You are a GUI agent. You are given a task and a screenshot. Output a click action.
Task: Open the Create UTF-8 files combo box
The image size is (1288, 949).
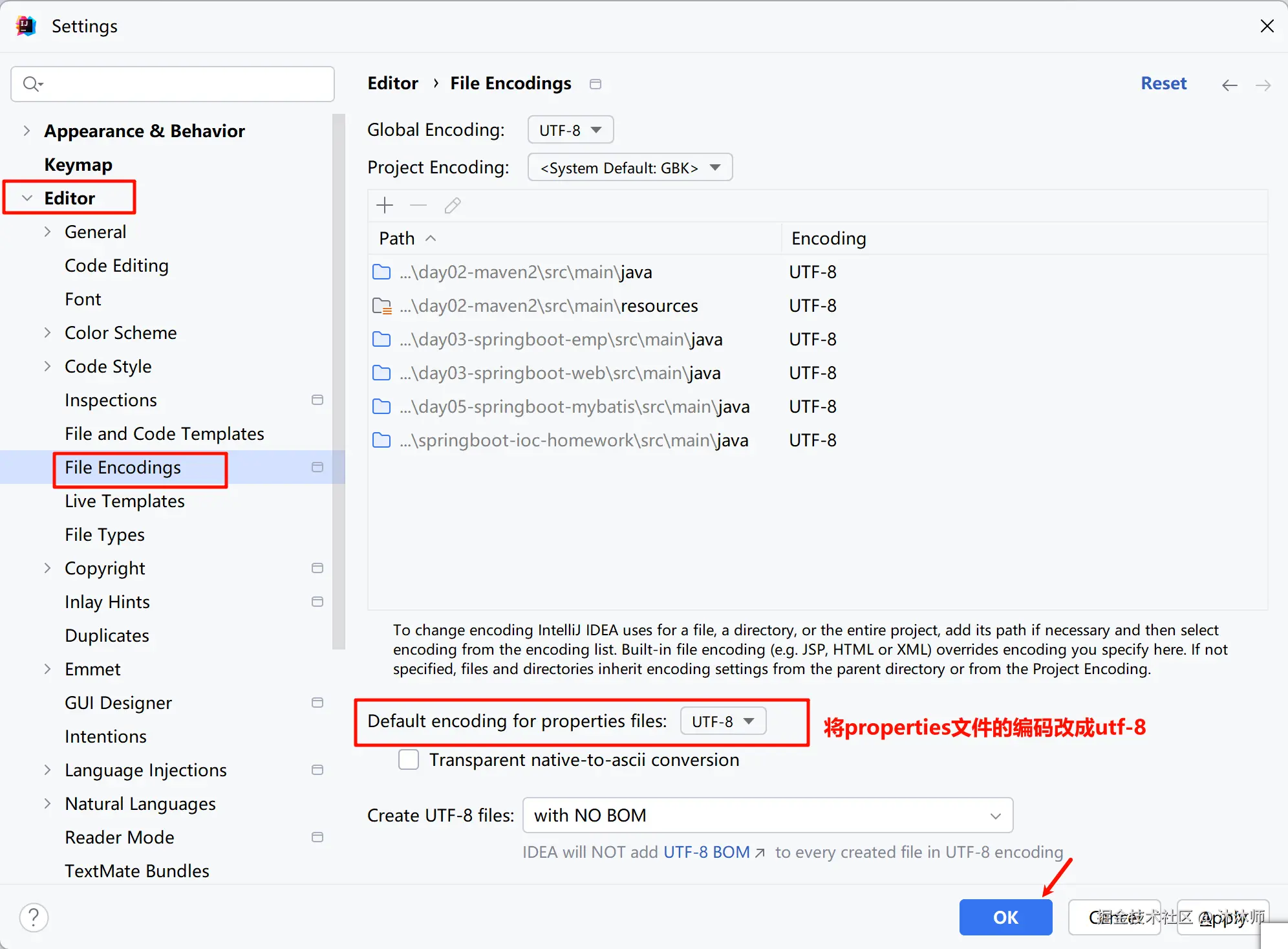[x=767, y=815]
